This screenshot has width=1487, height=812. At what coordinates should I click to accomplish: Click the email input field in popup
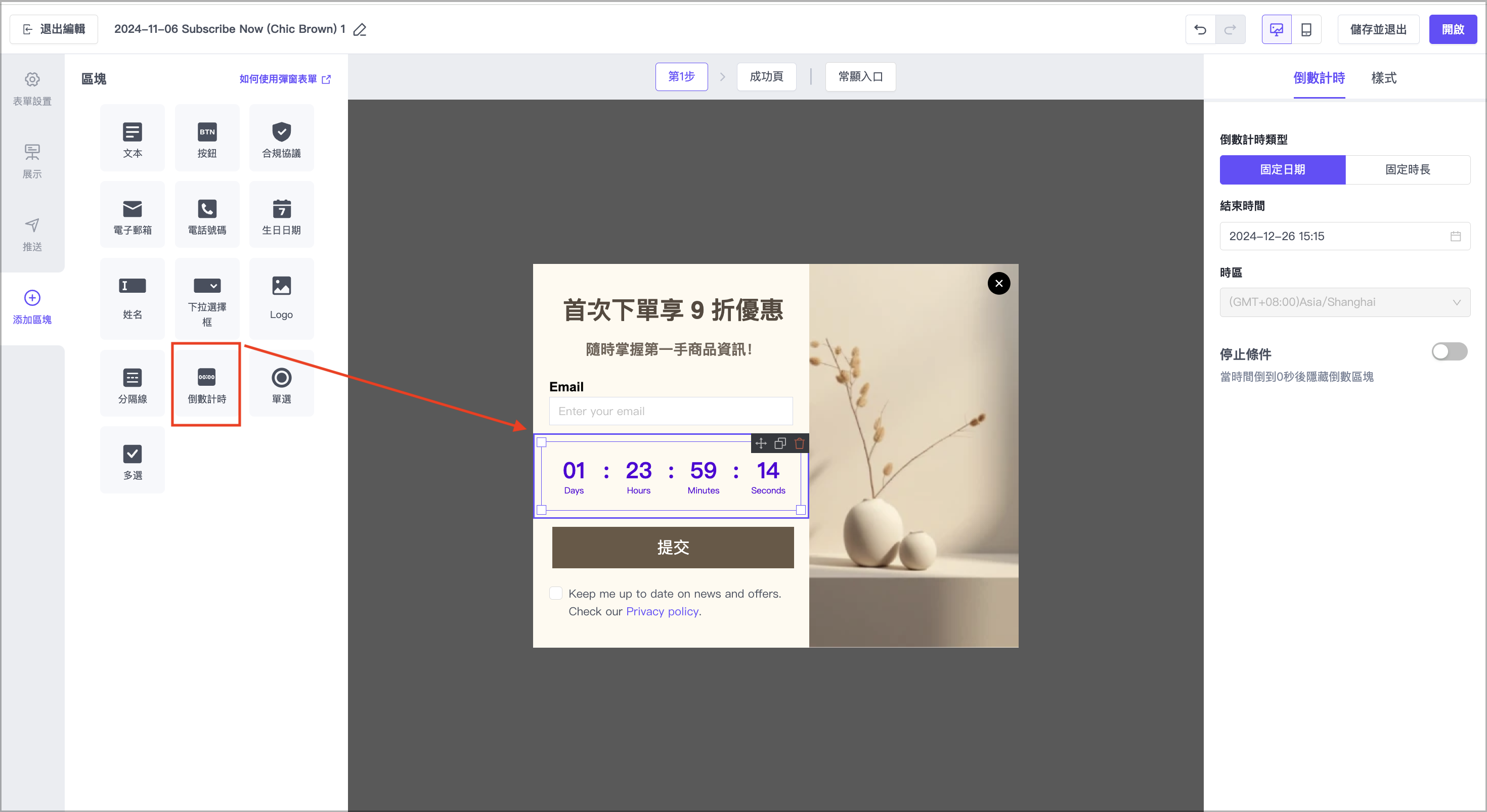670,411
